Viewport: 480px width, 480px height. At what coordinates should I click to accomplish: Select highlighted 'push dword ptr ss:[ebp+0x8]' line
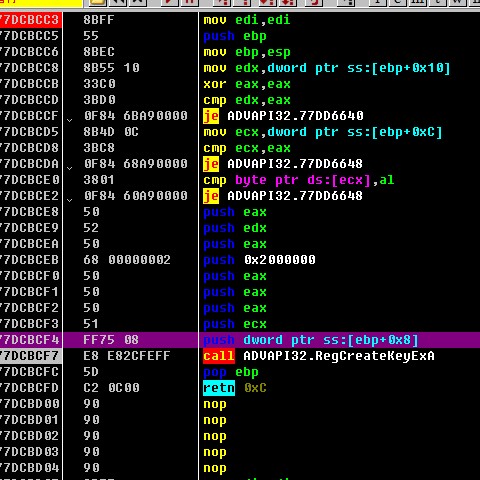(x=311, y=340)
